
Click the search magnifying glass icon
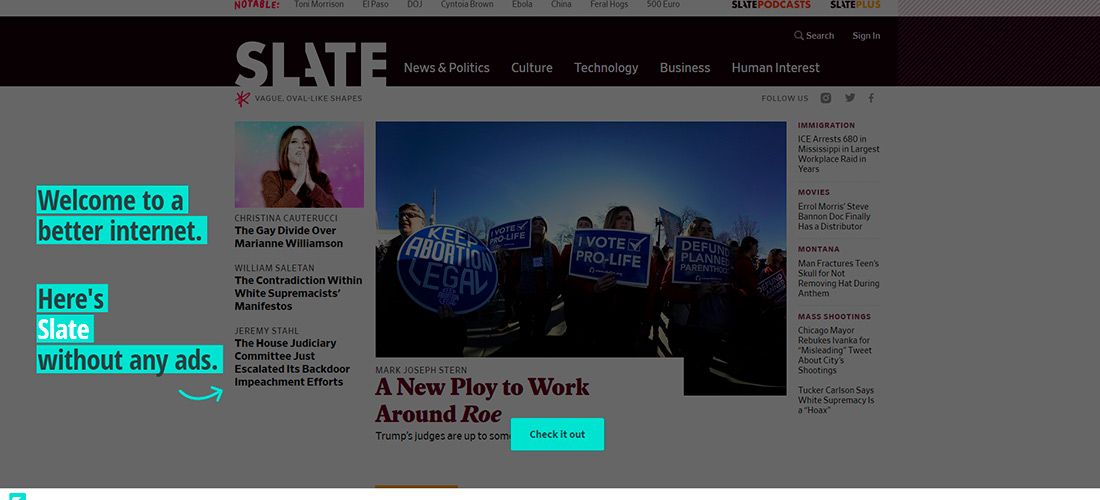coord(798,36)
